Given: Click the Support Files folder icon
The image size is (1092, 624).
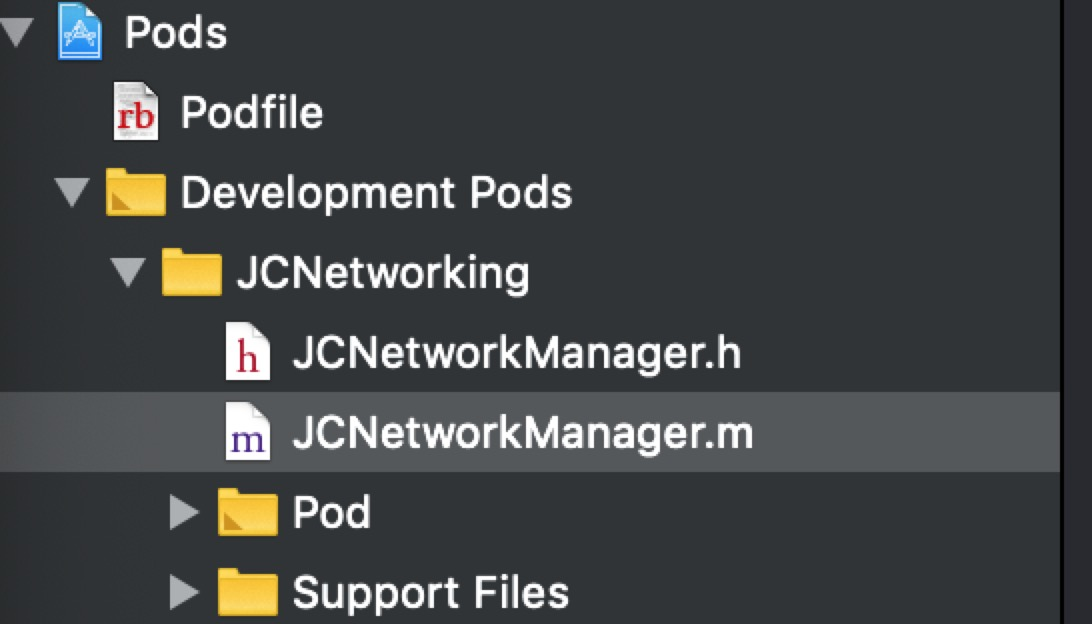Looking at the screenshot, I should tap(247, 592).
